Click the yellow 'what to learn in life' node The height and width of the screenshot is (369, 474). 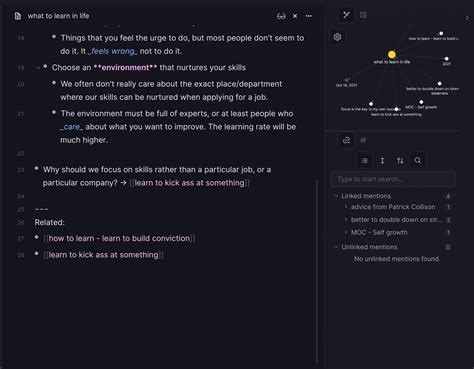392,54
